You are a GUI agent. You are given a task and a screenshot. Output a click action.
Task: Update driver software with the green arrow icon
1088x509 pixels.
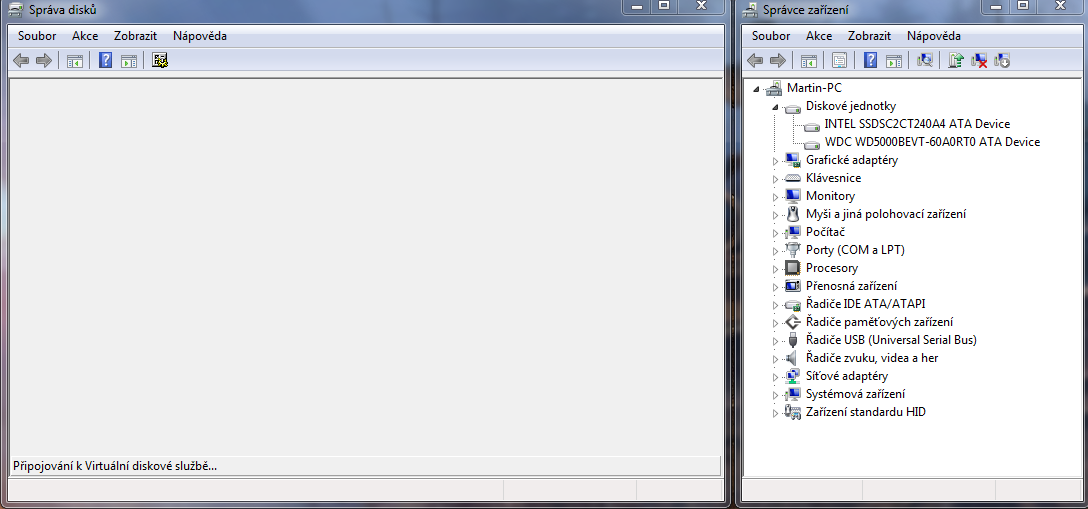[956, 60]
